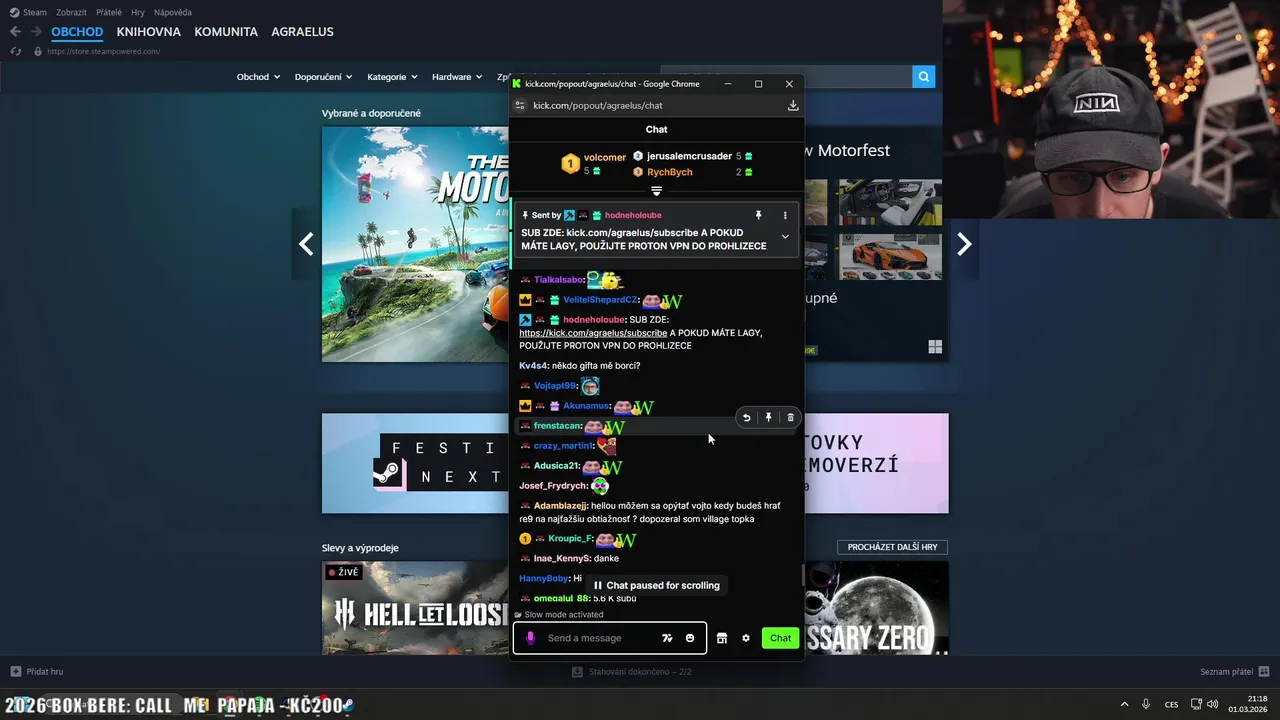Reply to frenstacan's message with reply icon
Screen dimensions: 1280x720
coord(746,417)
